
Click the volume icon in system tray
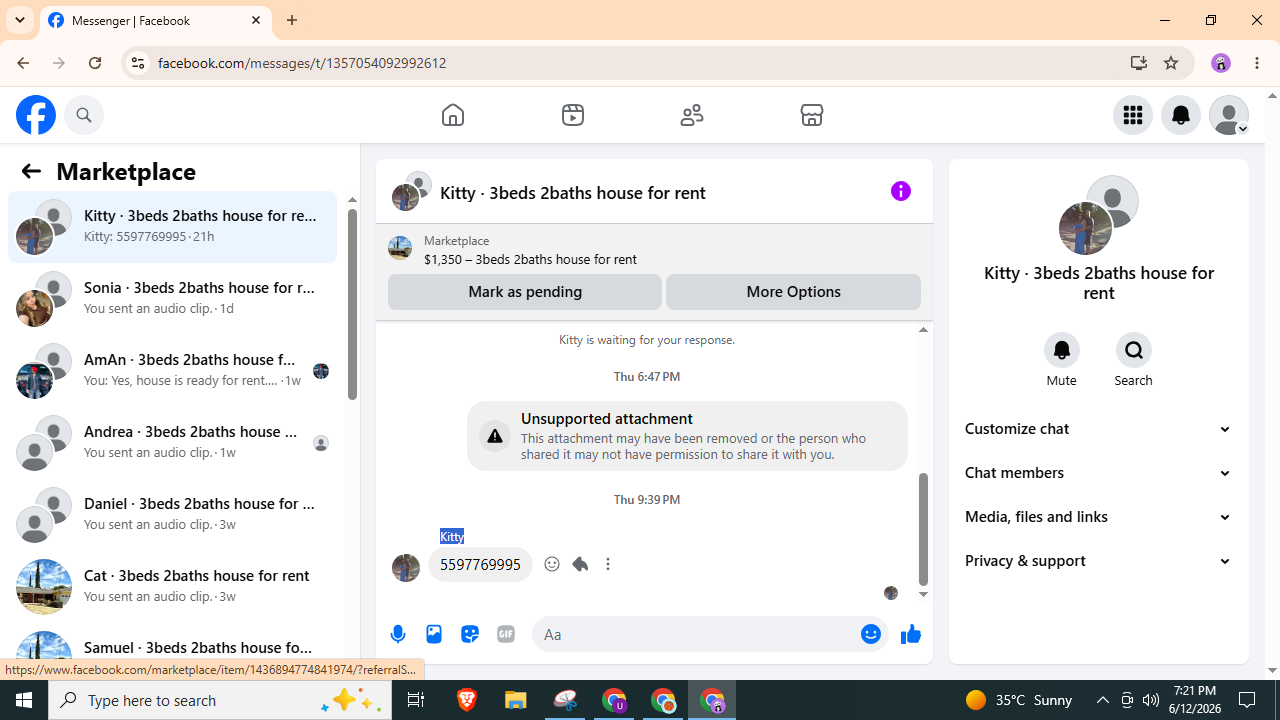[x=1151, y=700]
